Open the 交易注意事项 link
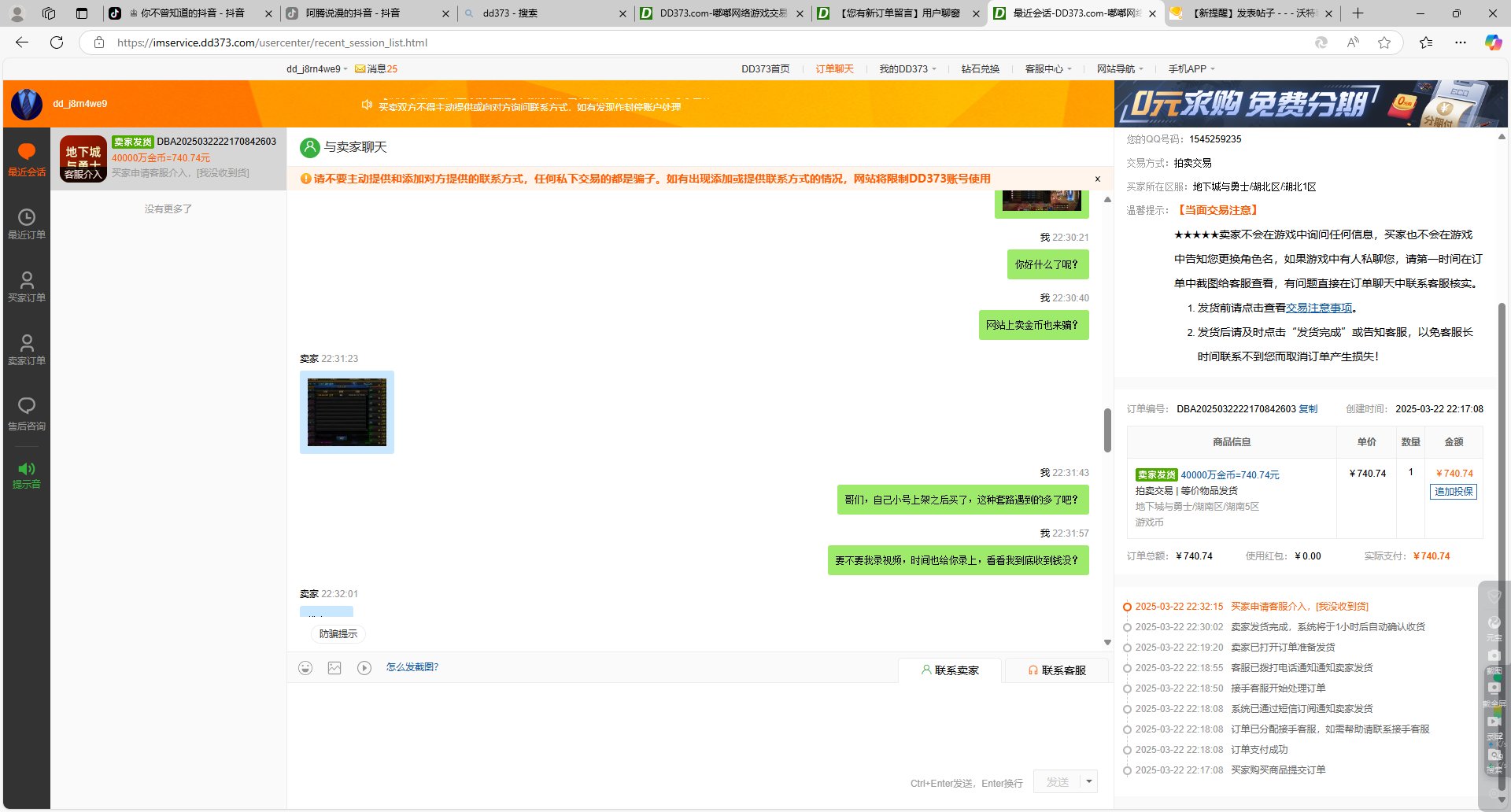Viewport: 1511px width, 812px height. pos(1319,308)
